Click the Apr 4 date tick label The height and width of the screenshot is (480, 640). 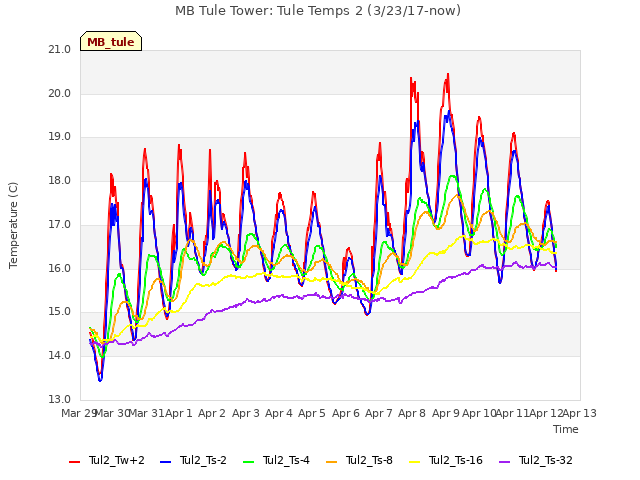click(279, 413)
